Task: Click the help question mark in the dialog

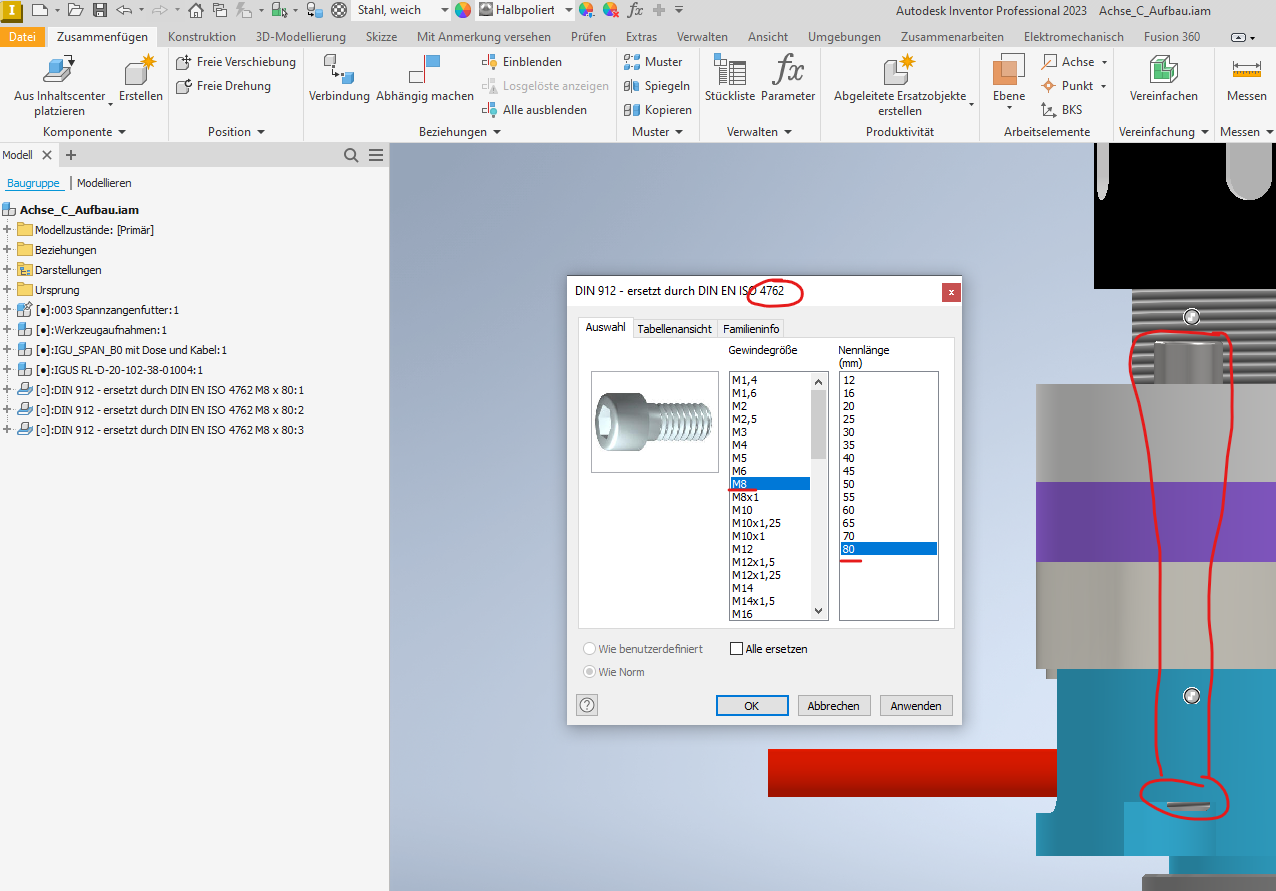Action: click(x=587, y=705)
